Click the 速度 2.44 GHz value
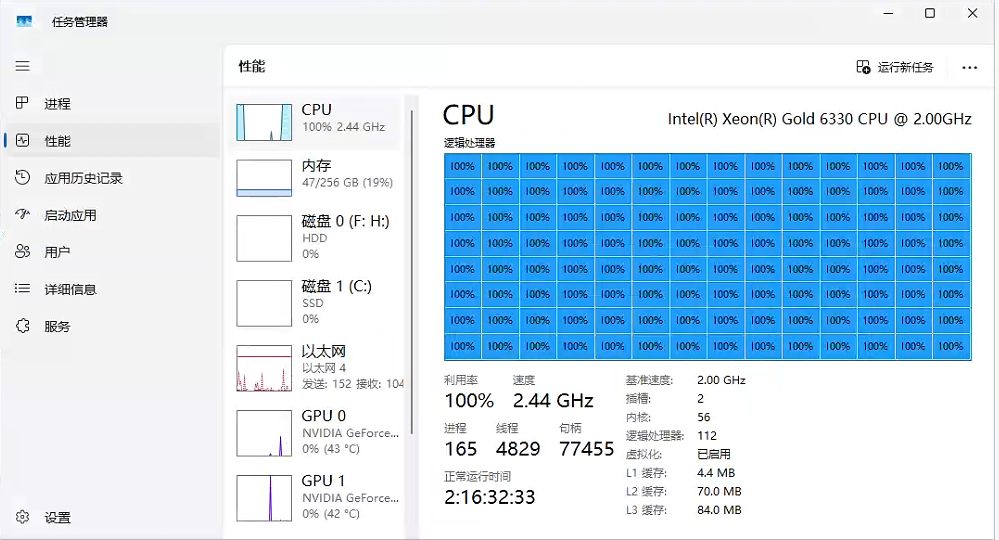 553,401
